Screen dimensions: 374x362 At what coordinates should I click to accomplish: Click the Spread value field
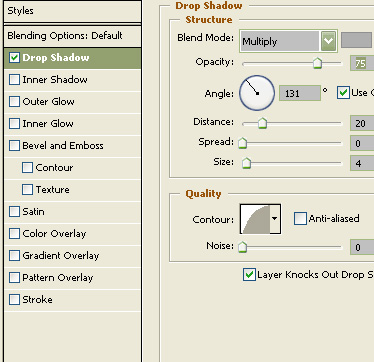pos(362,144)
